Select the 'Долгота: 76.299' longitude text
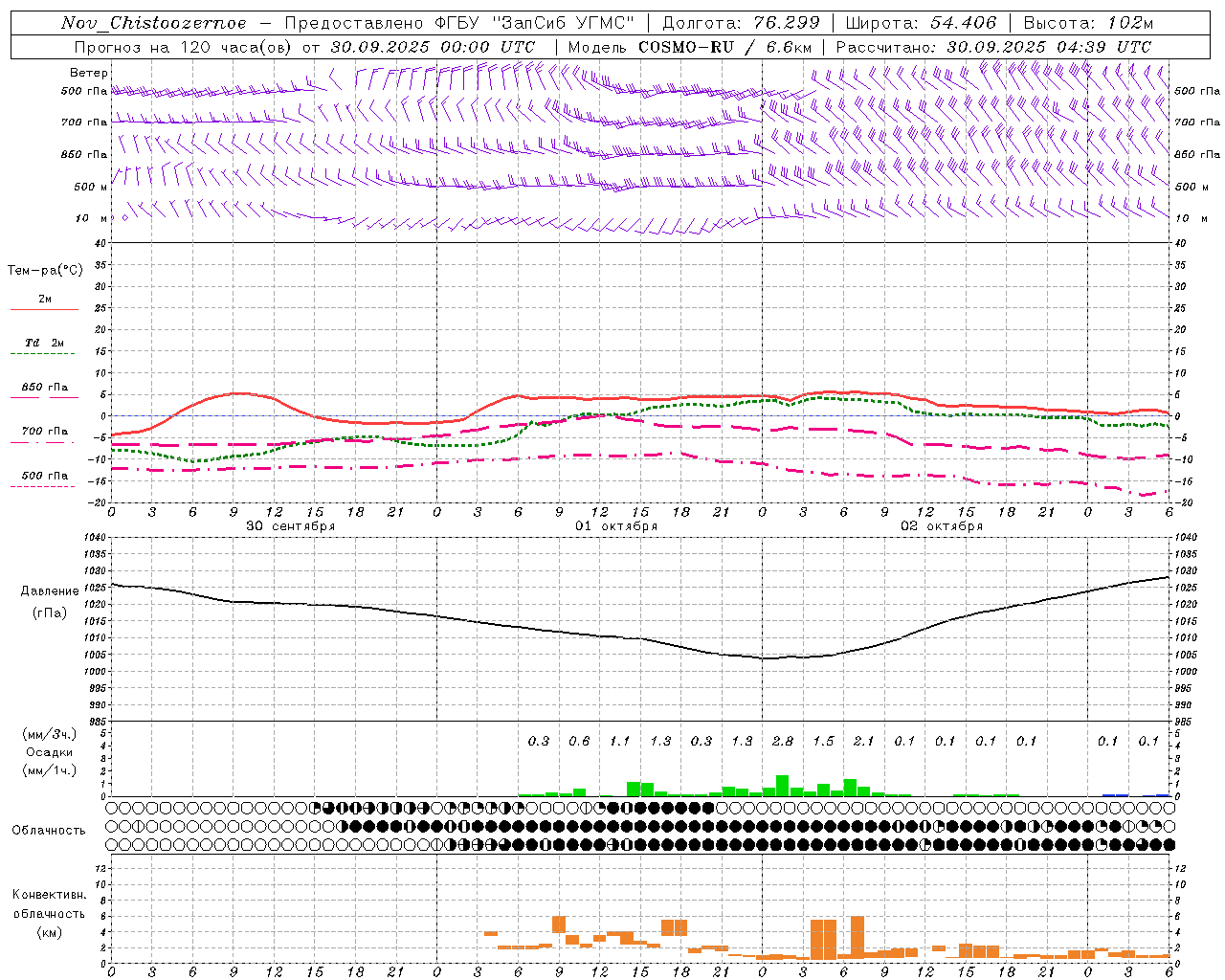 pyautogui.click(x=741, y=23)
